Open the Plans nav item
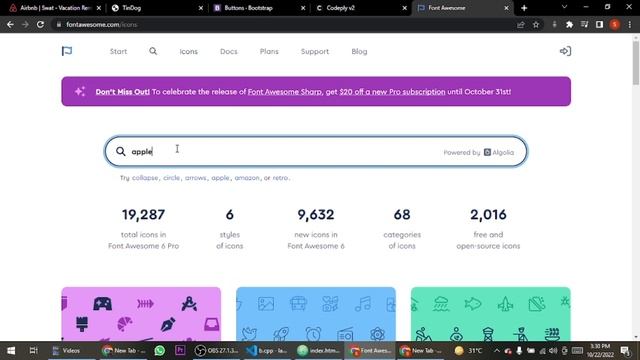The image size is (640, 360). click(x=269, y=51)
